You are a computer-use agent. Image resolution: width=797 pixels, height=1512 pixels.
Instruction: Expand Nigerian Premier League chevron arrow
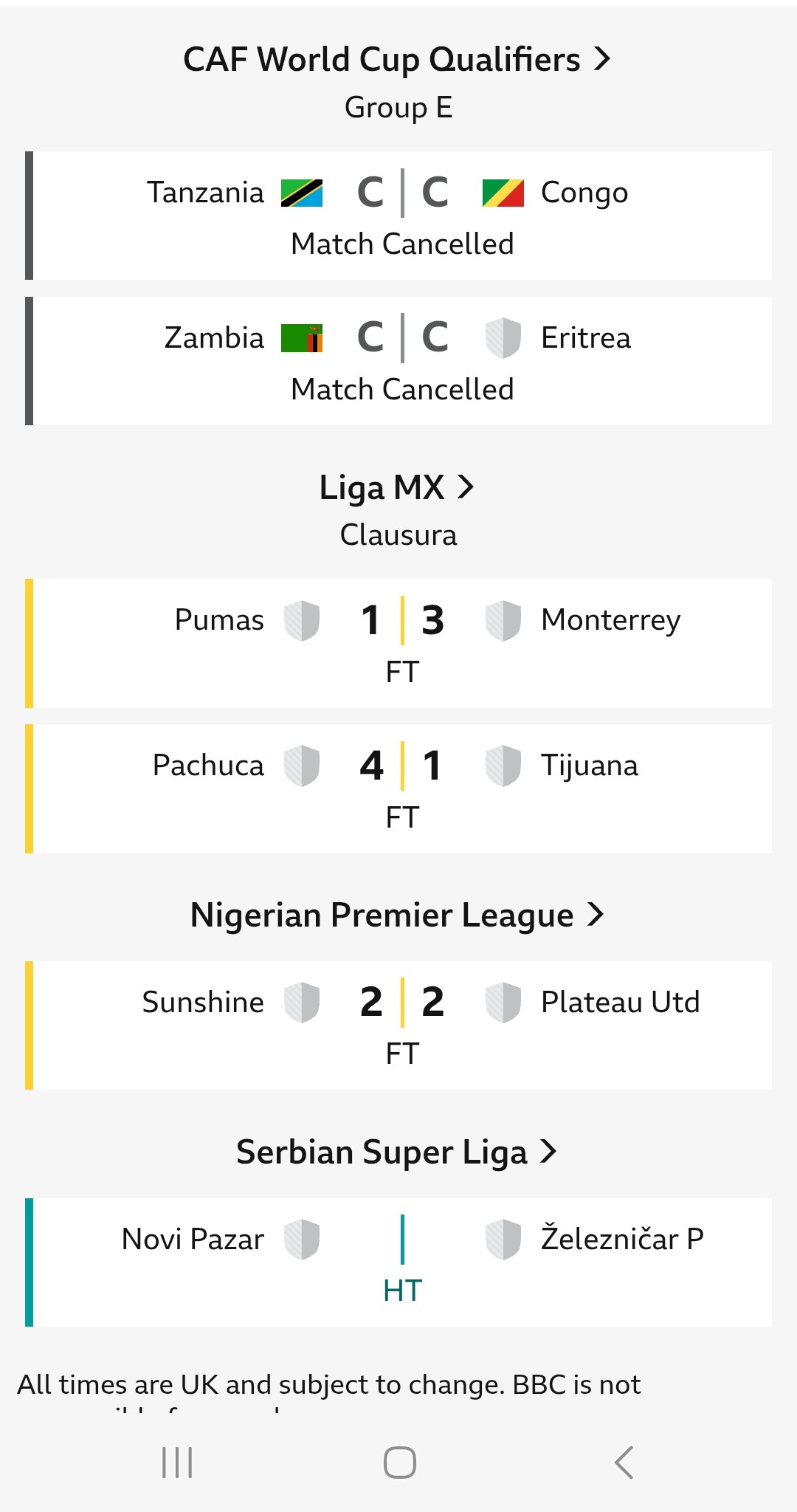tap(596, 915)
